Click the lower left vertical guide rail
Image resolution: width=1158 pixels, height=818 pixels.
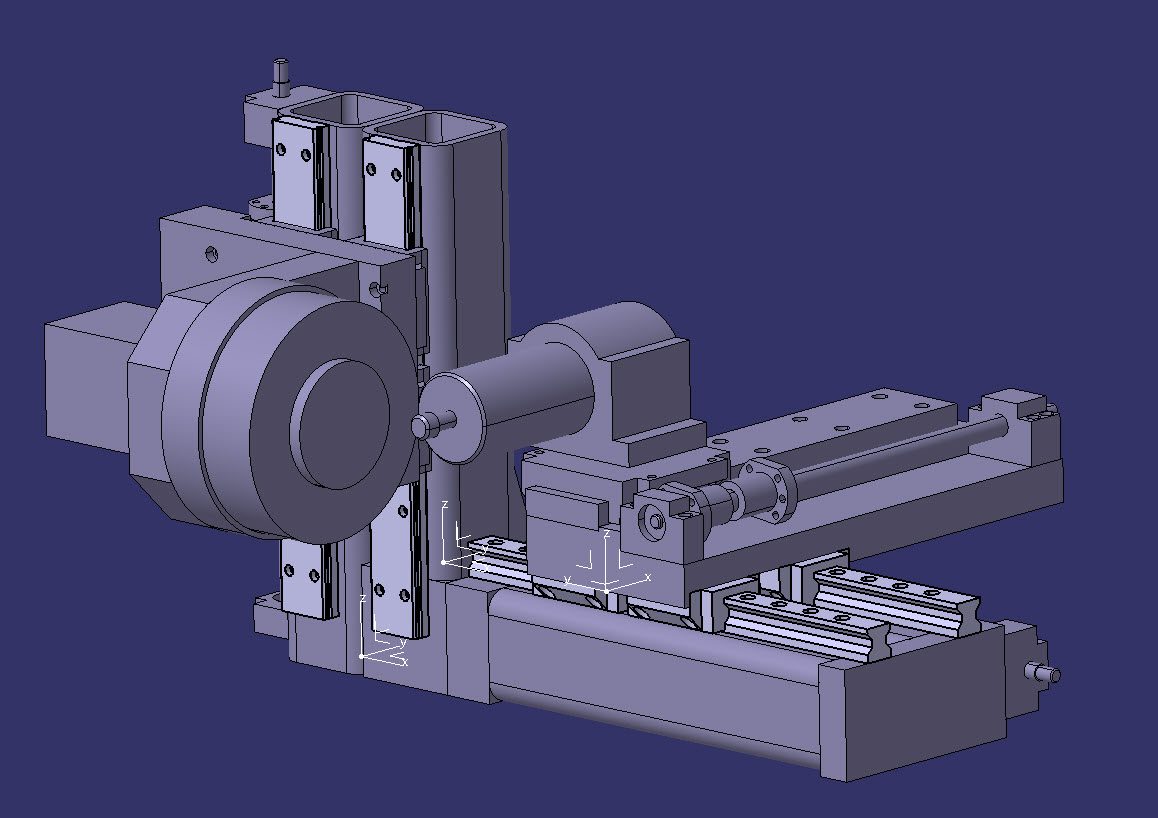click(304, 577)
